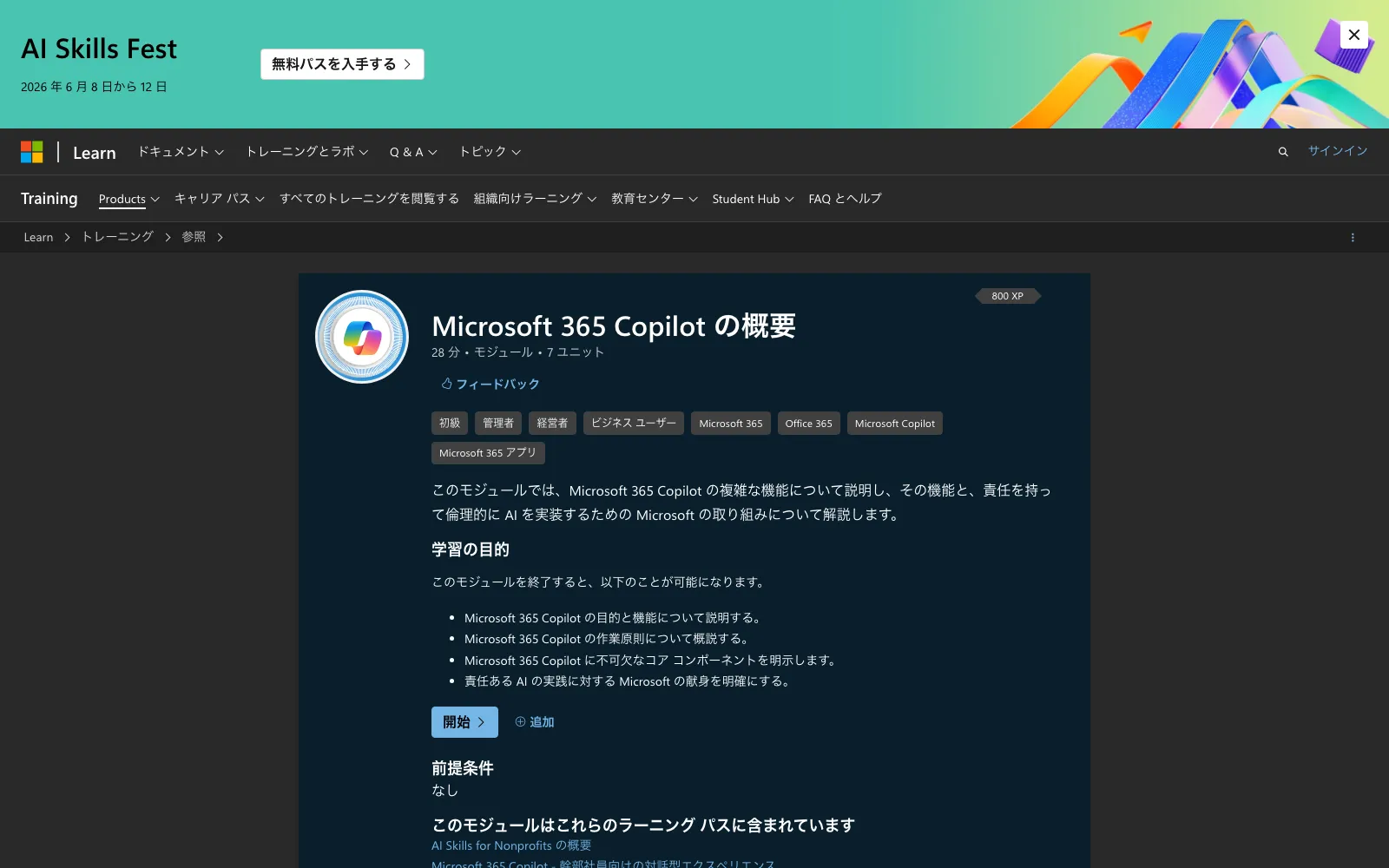The image size is (1389, 868).
Task: Click the フィードバック thumbs-up link
Action: [490, 384]
